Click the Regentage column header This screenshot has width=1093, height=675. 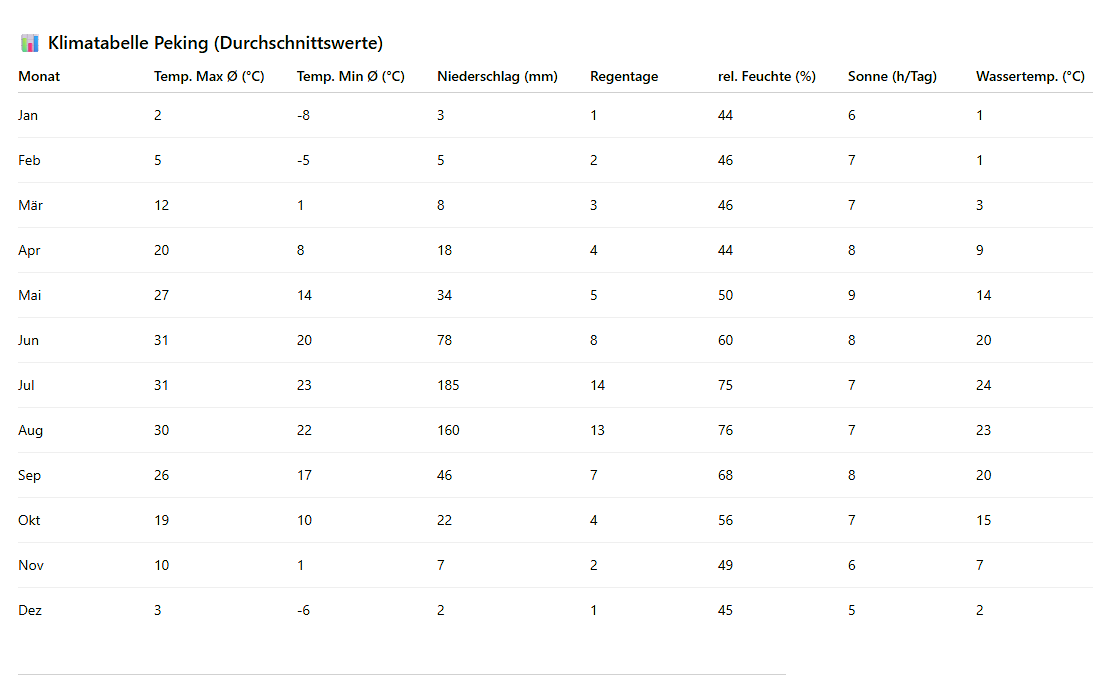(x=624, y=76)
